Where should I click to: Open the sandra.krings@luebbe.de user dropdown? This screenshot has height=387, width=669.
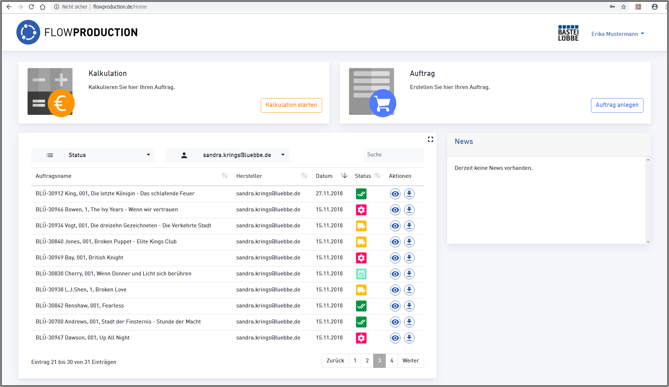click(x=227, y=155)
